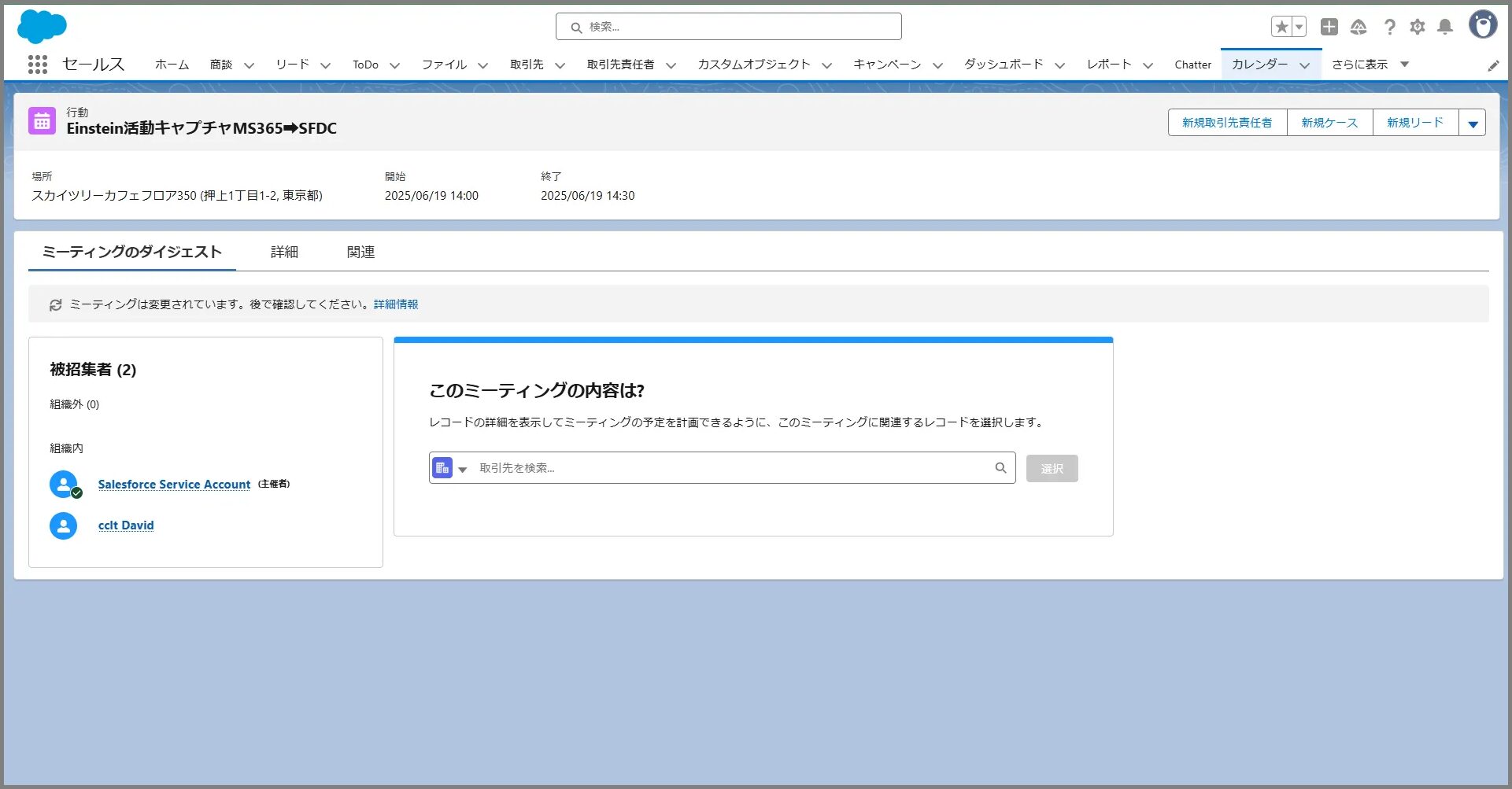Click the account object icon in the search box
This screenshot has height=789, width=1512.
click(442, 468)
